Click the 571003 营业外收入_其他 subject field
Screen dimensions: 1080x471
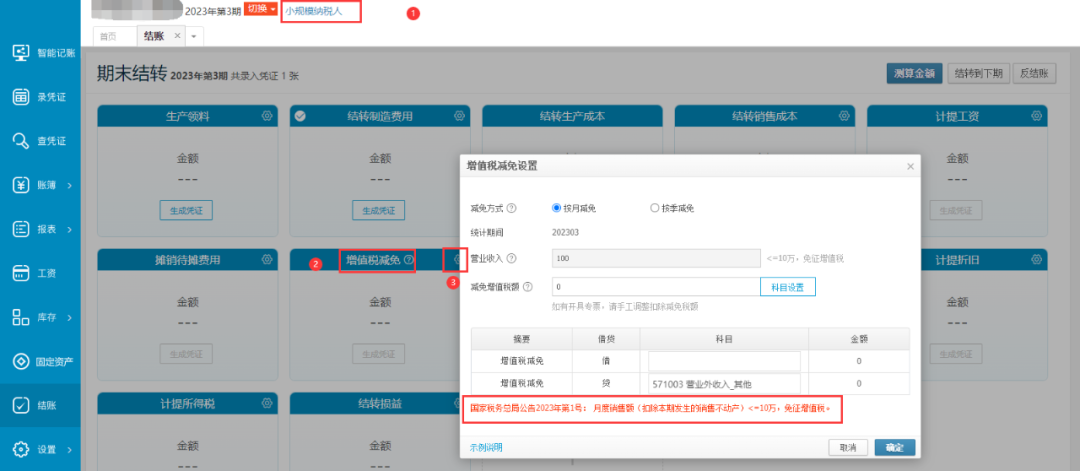724,384
